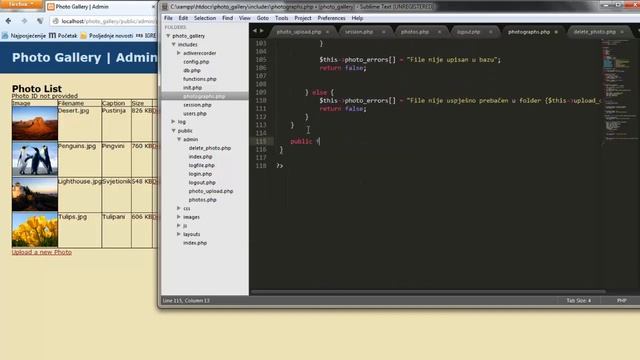Open session.php in sidebar
The height and width of the screenshot is (360, 640).
pyautogui.click(x=197, y=105)
